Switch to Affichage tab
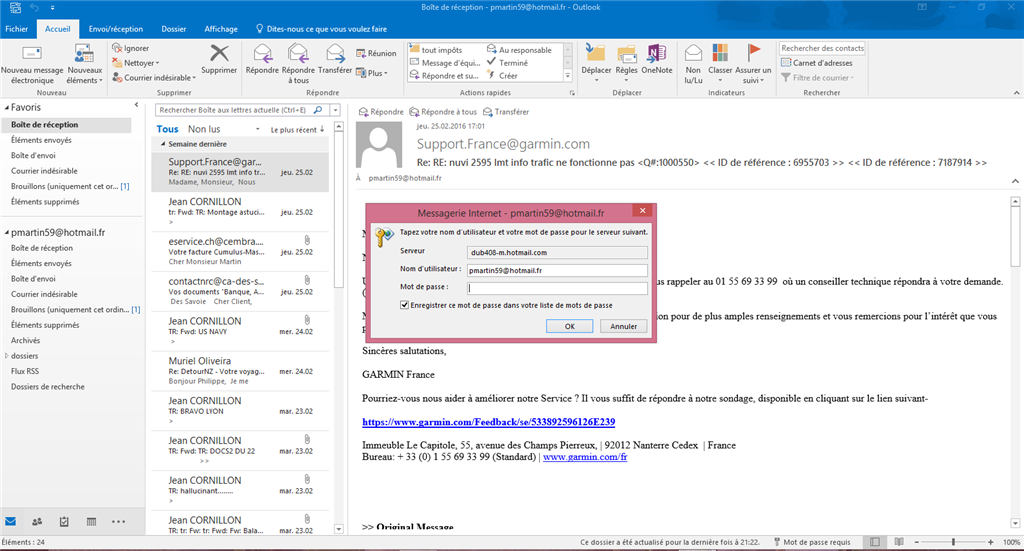 (x=221, y=29)
